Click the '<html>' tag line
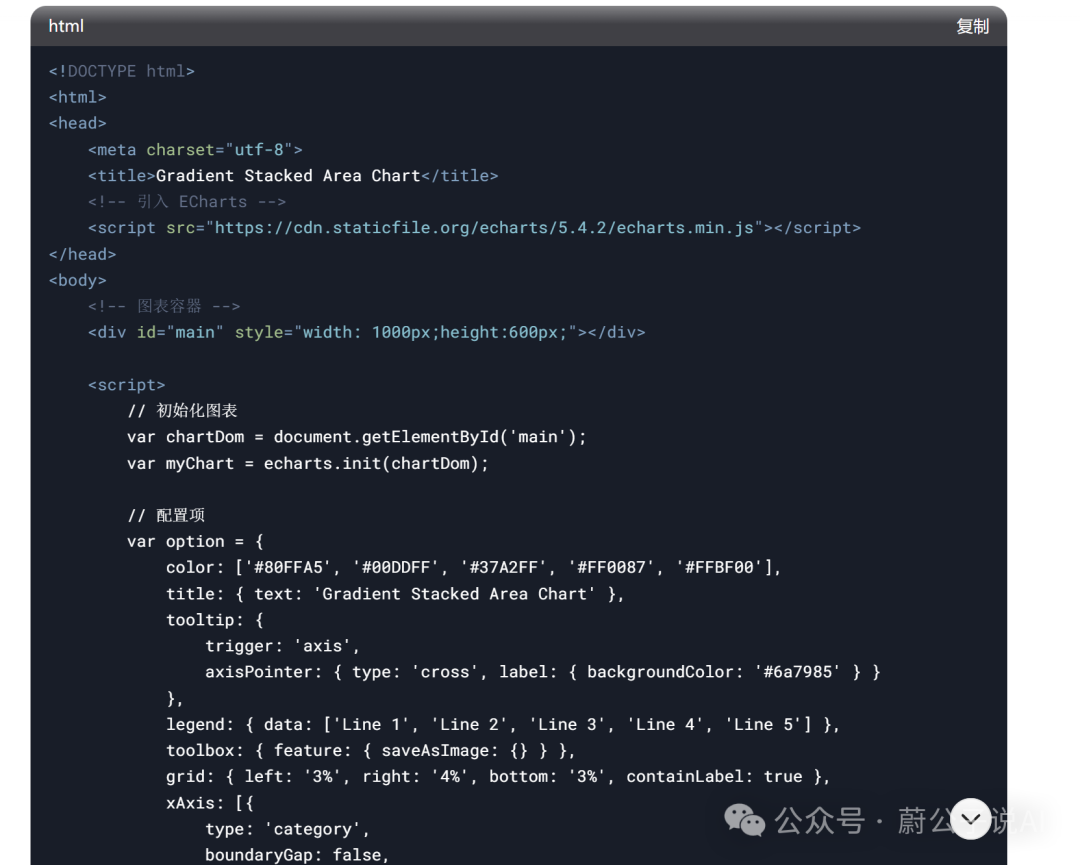1080x865 pixels. (x=78, y=97)
